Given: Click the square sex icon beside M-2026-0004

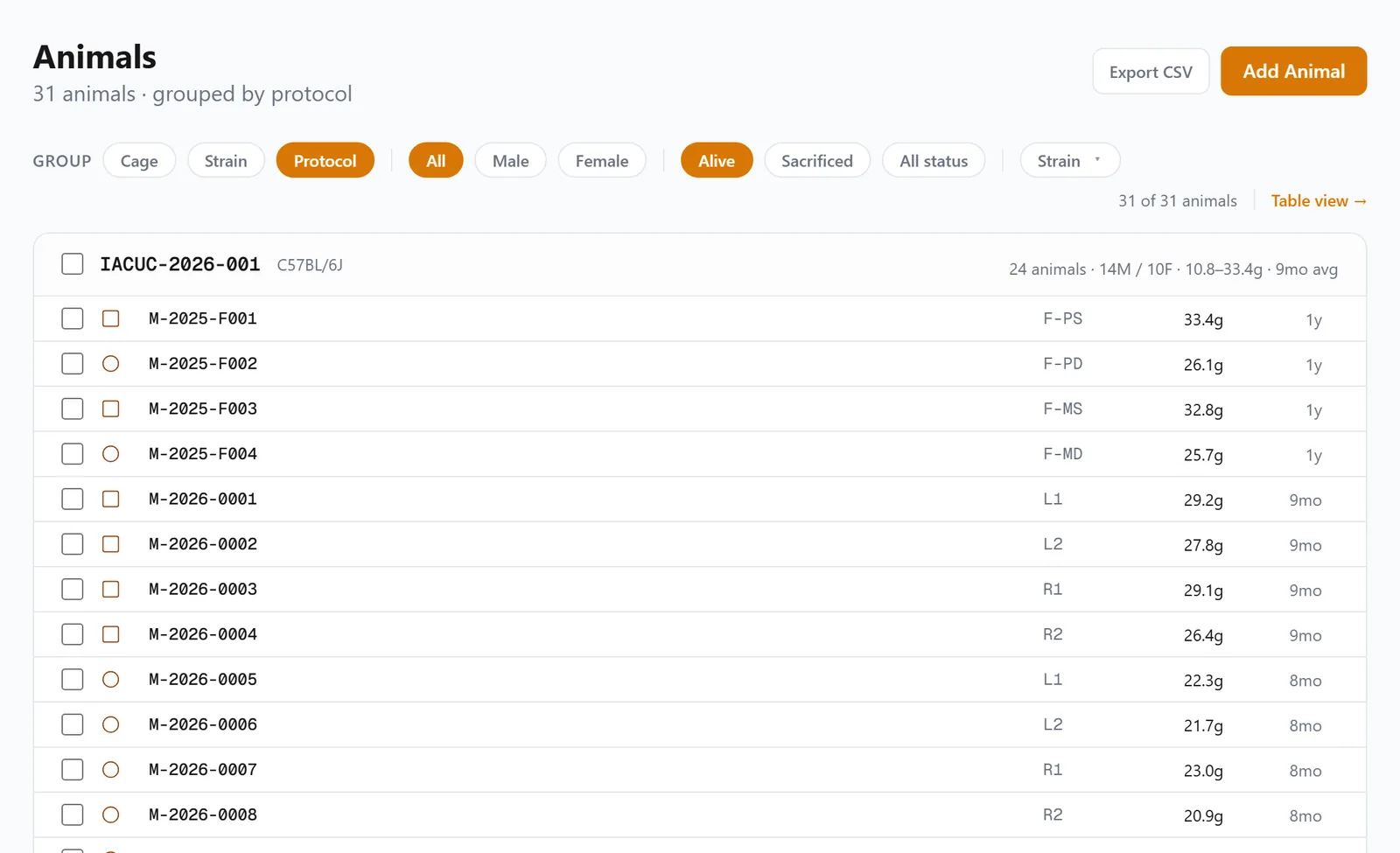Looking at the screenshot, I should click(110, 634).
